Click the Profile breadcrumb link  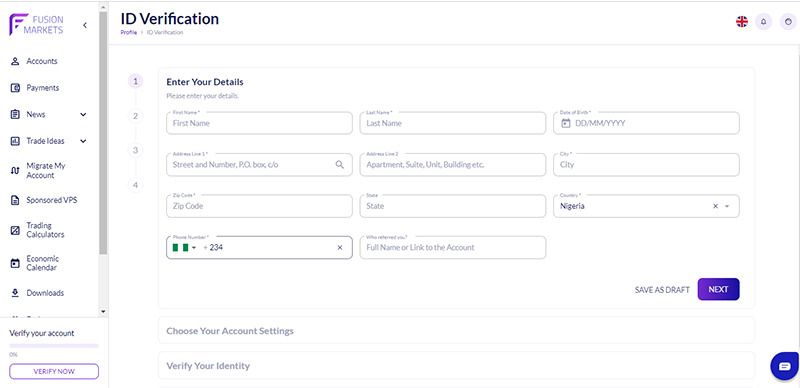click(129, 33)
